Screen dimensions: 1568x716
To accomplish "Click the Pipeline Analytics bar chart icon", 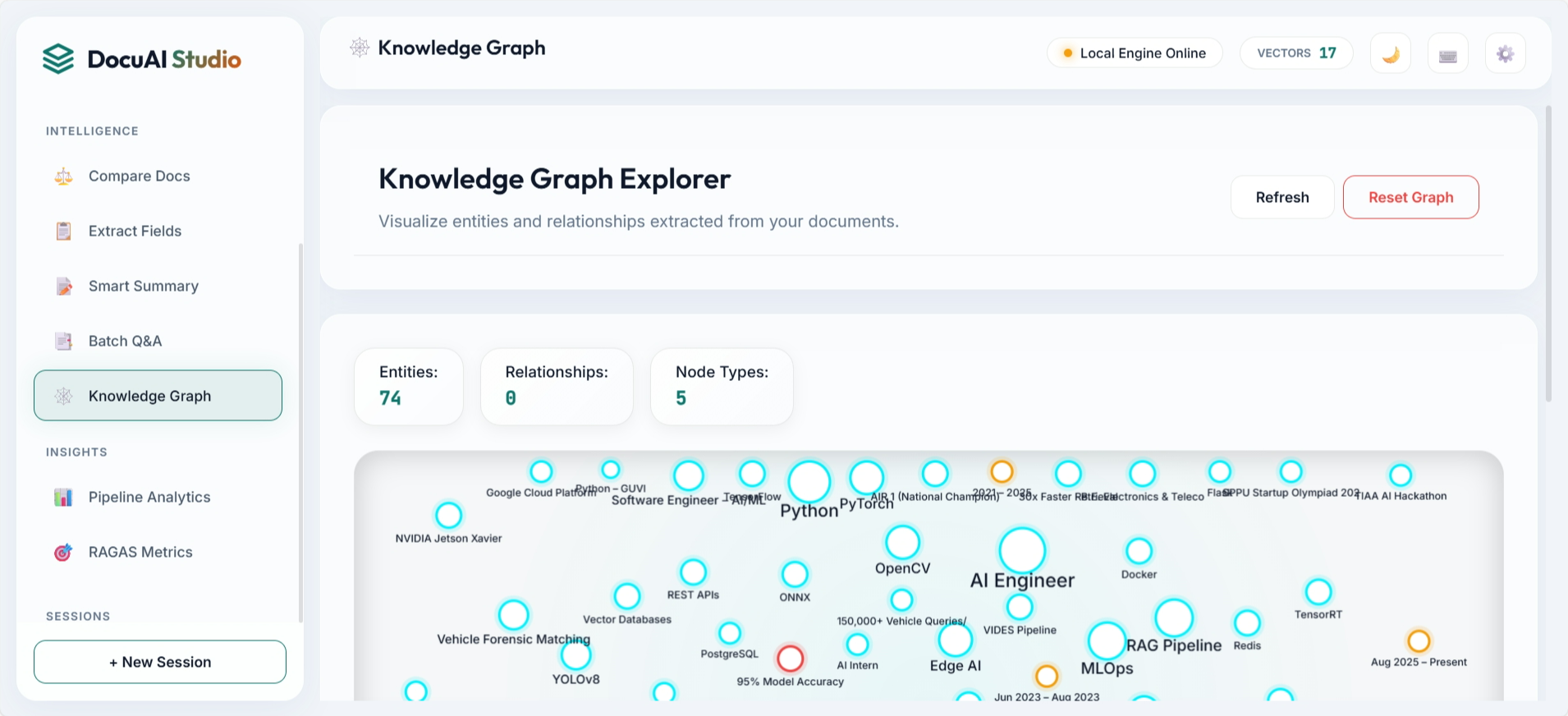I will 63,497.
